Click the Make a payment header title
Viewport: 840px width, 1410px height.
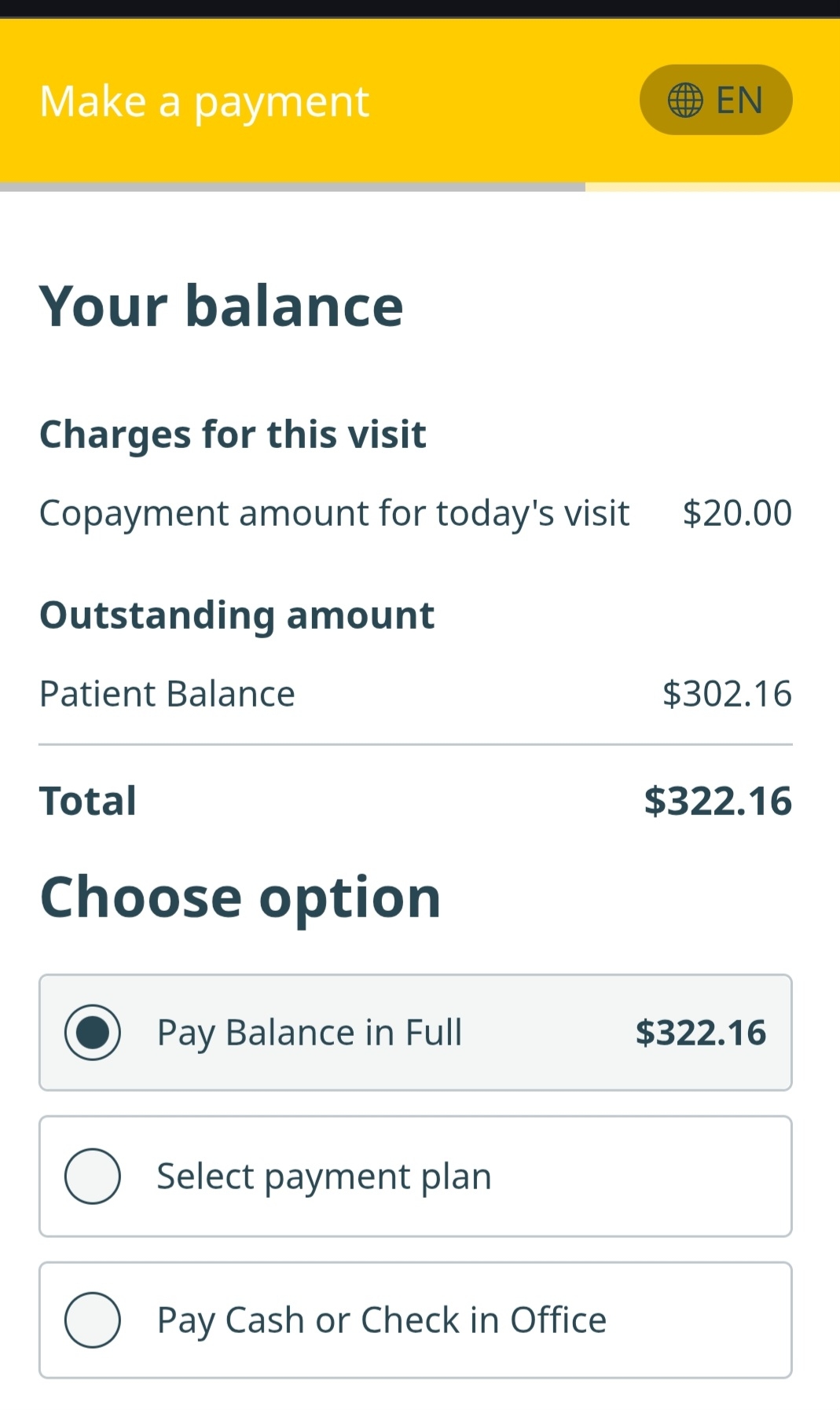point(204,101)
